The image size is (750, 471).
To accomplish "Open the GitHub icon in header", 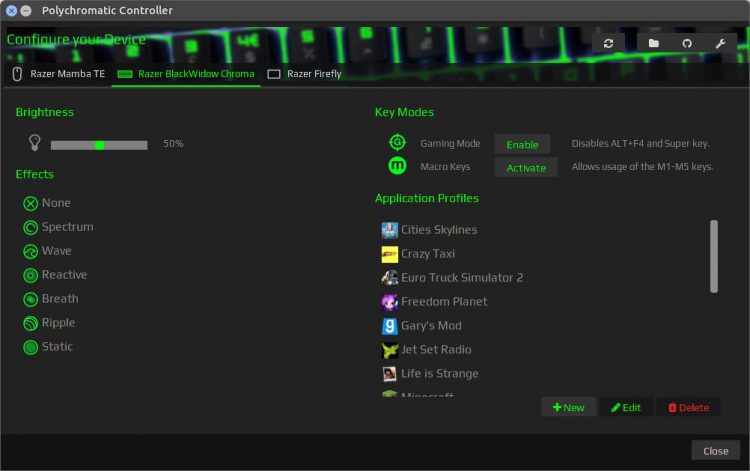I will point(687,44).
